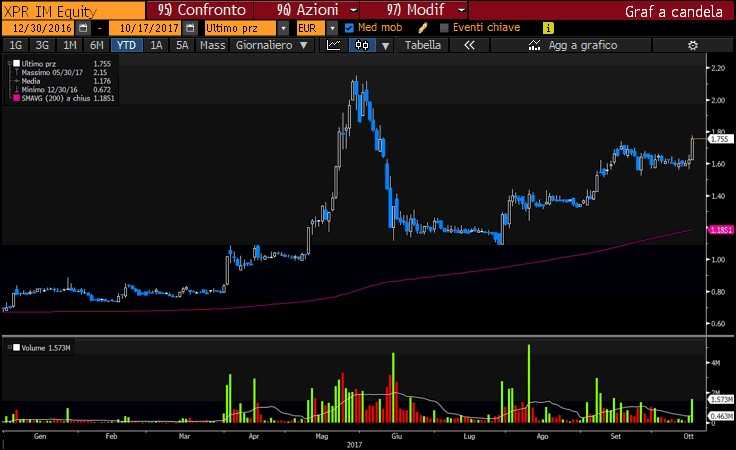Viewport: 736px width, 450px height.
Task: Open the 95) Confronto menu
Action: pyautogui.click(x=201, y=10)
